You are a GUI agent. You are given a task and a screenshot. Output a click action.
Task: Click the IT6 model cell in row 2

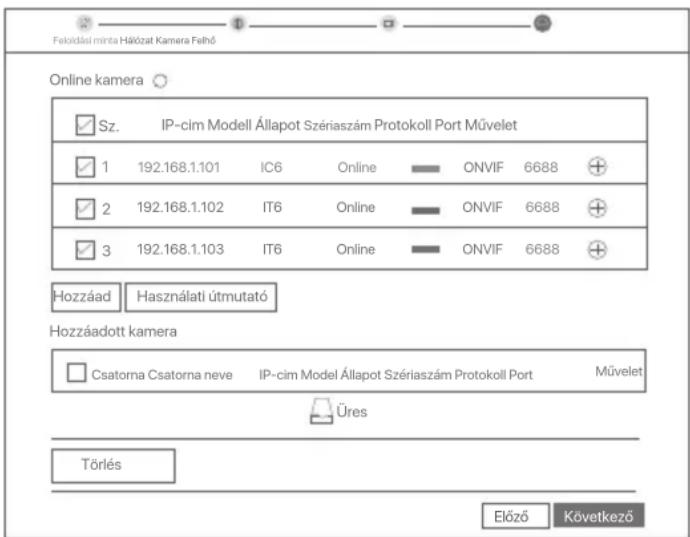point(272,207)
